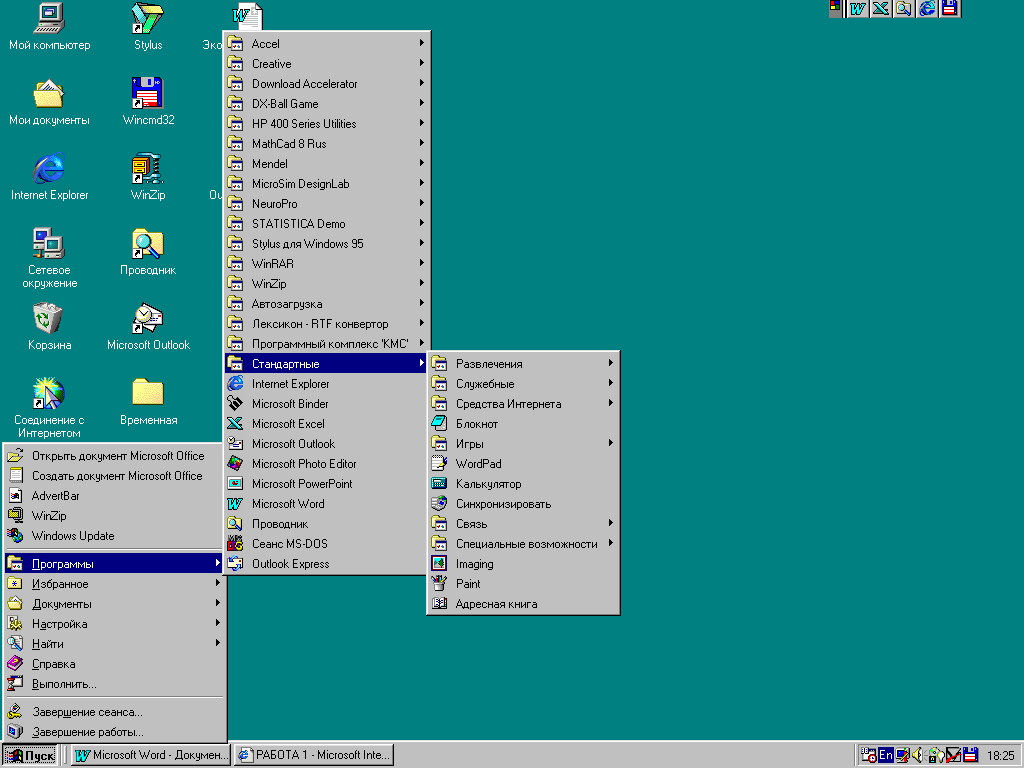The width and height of the screenshot is (1024, 768).
Task: Expand the Развлечения submenu
Action: coord(523,364)
